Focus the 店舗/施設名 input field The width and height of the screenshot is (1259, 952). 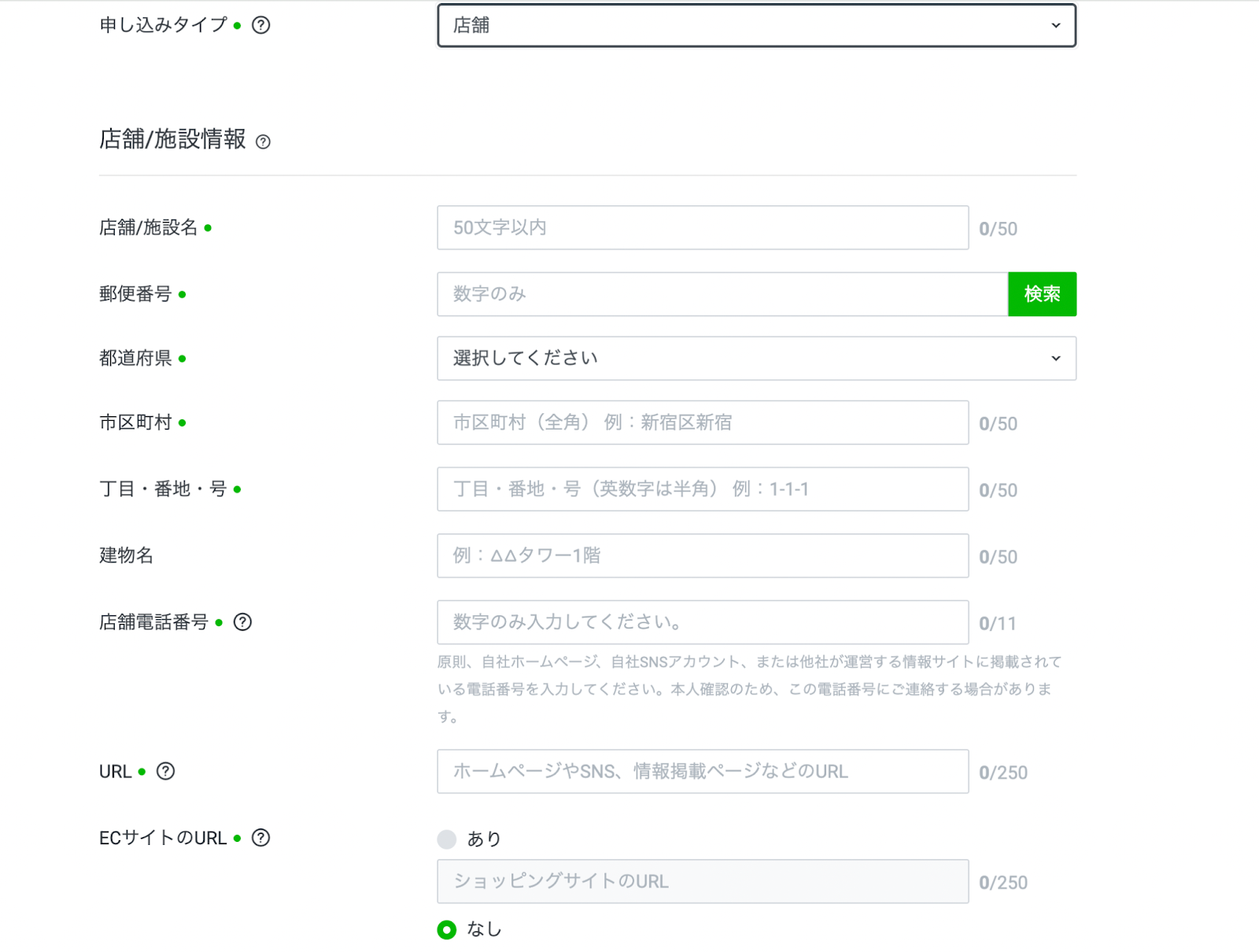pyautogui.click(x=702, y=228)
